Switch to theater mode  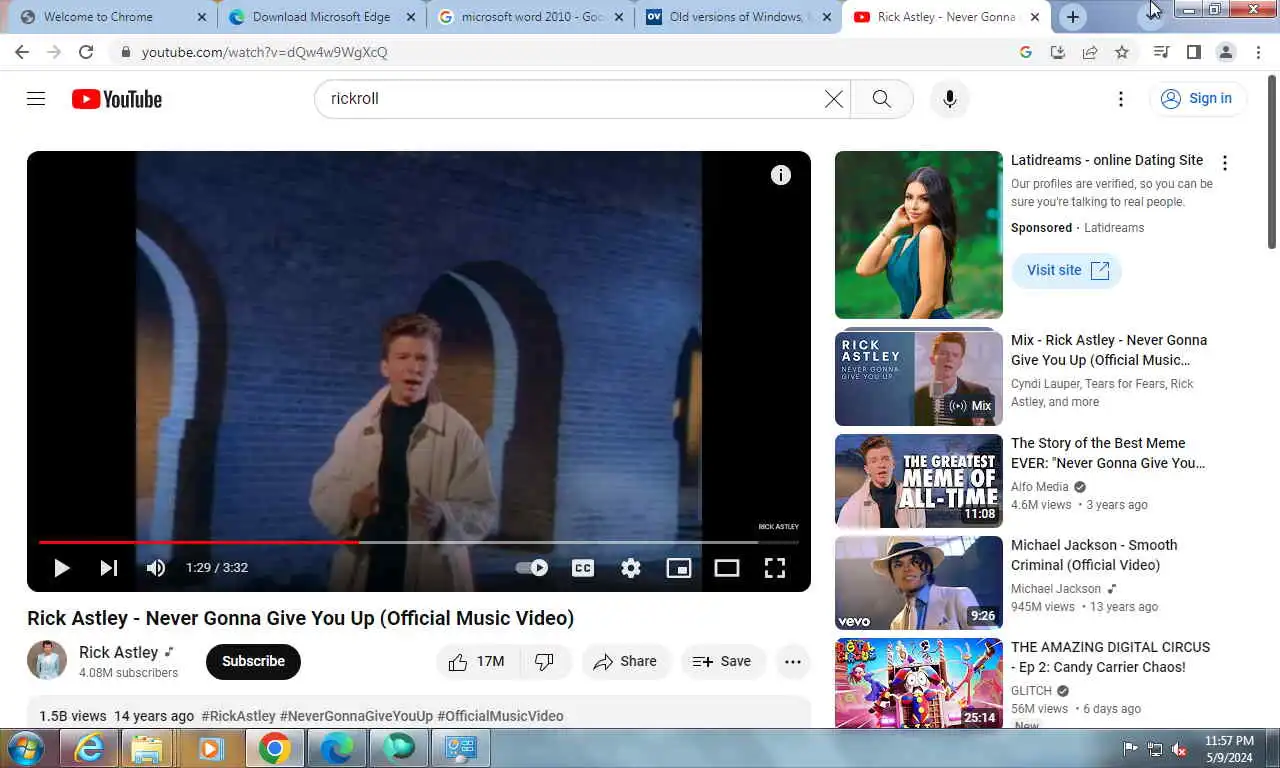(x=727, y=568)
